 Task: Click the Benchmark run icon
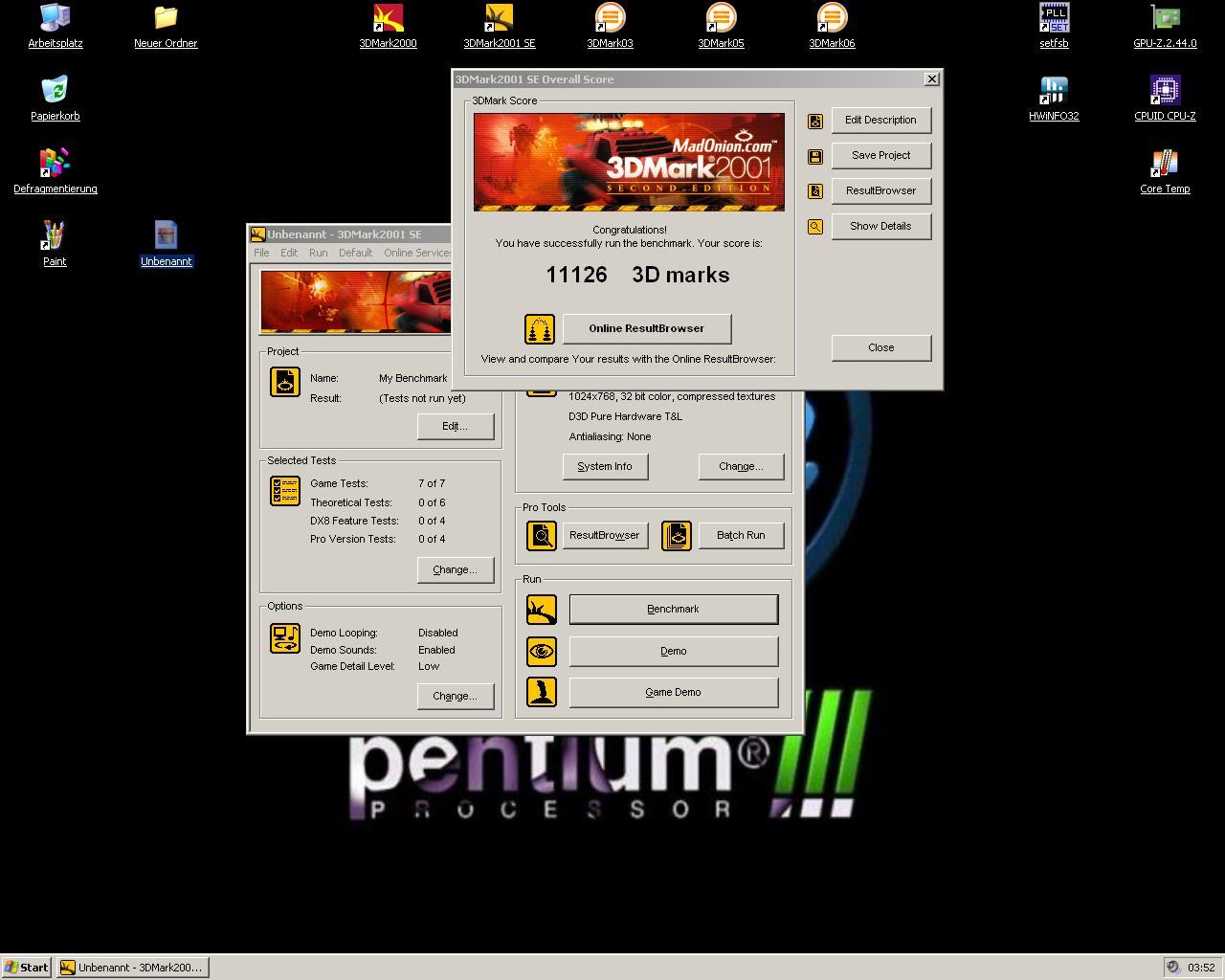click(542, 610)
